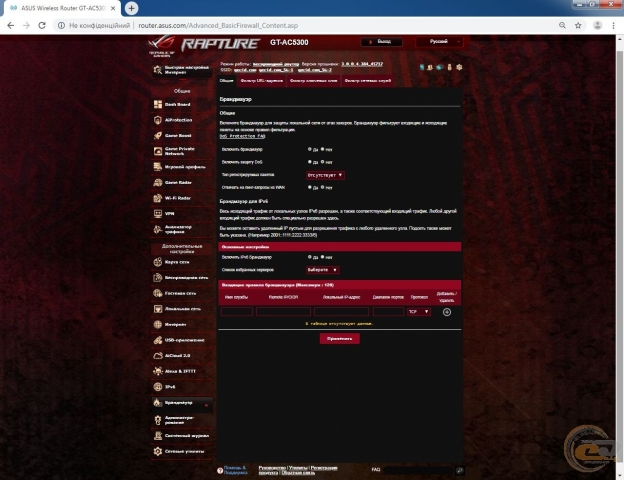Switch to Фильтр сетевых служб tab
The height and width of the screenshot is (480, 624).
[368, 81]
